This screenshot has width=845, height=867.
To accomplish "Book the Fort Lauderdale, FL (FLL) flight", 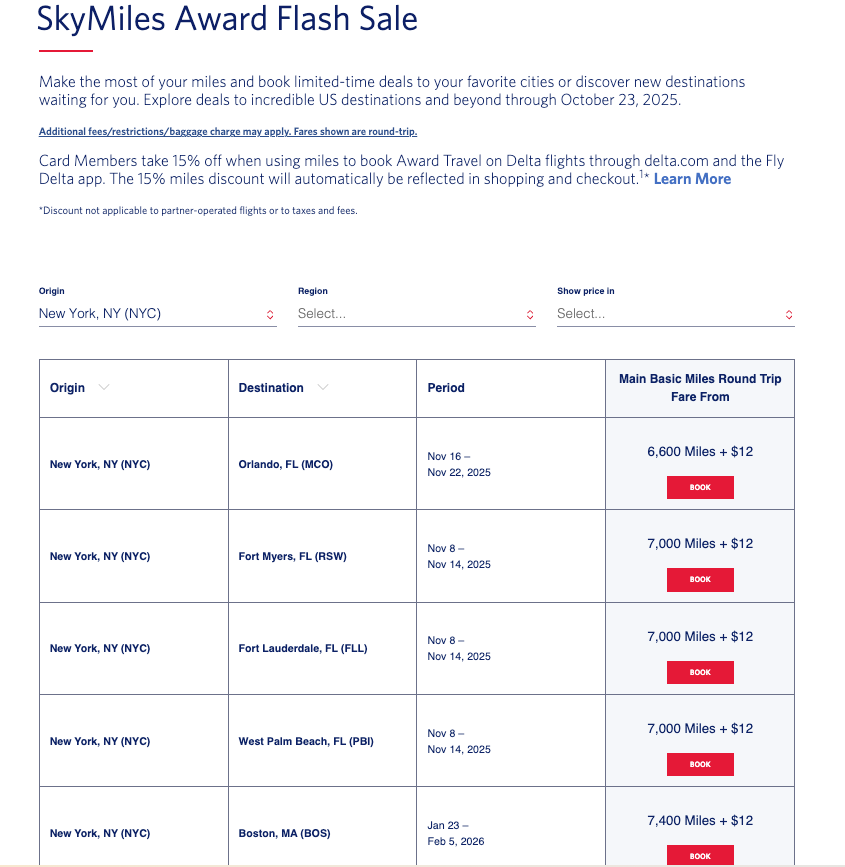I will 700,672.
